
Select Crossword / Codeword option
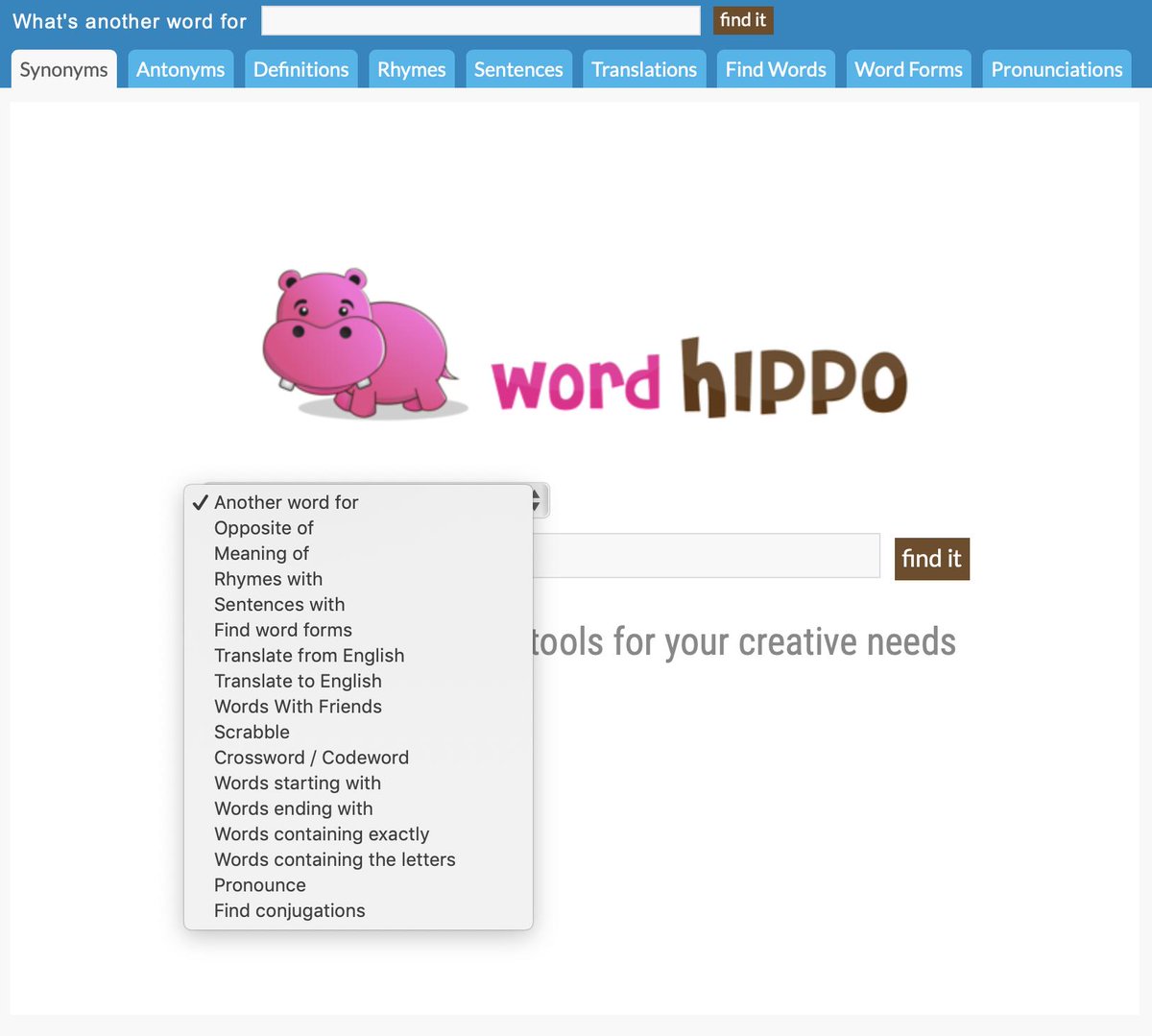click(x=358, y=758)
